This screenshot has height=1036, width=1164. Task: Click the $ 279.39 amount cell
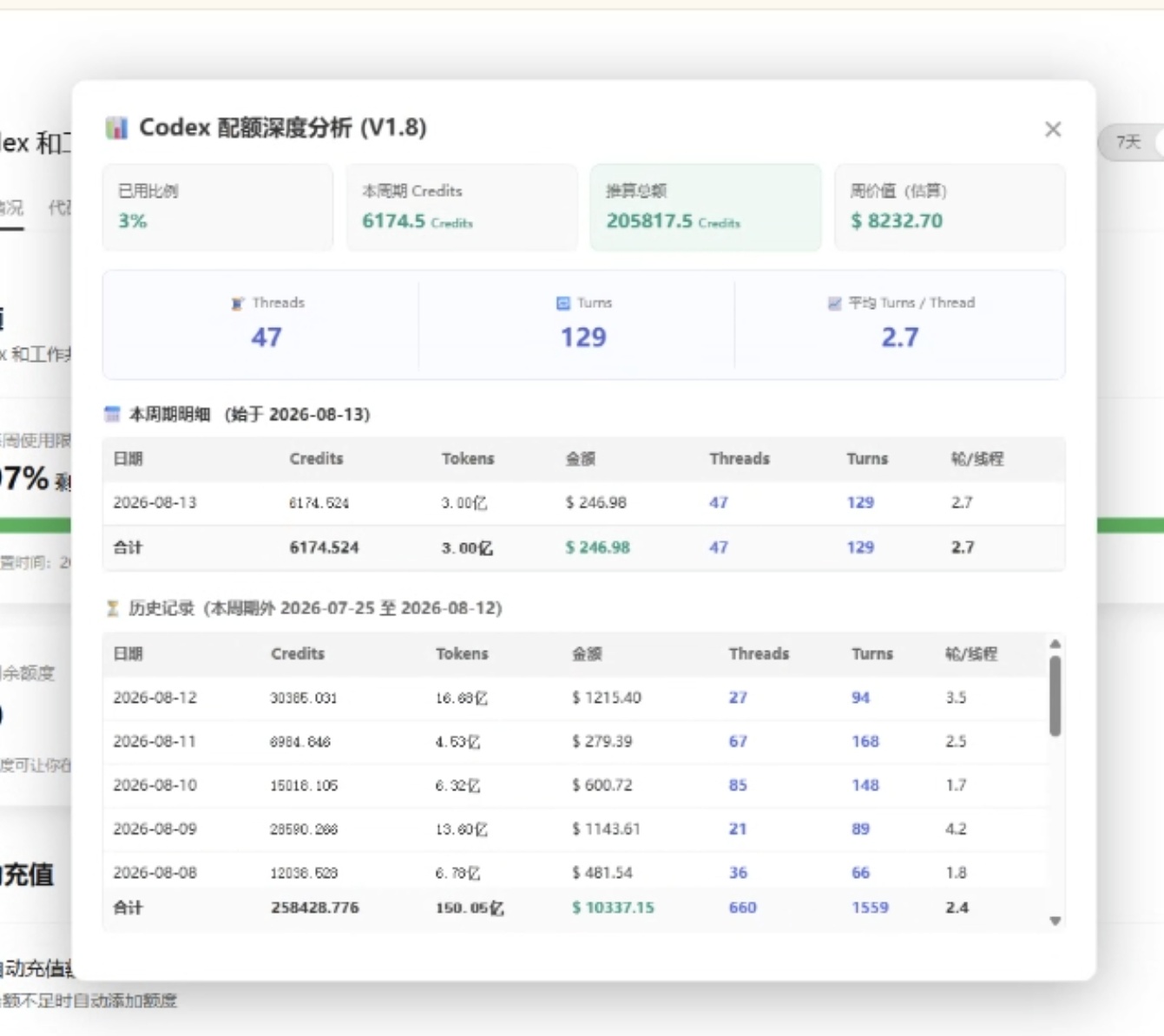click(602, 742)
